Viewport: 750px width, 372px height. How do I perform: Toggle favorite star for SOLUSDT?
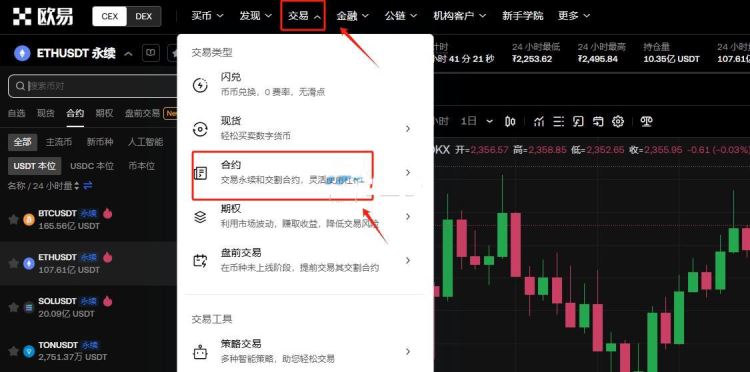point(13,307)
